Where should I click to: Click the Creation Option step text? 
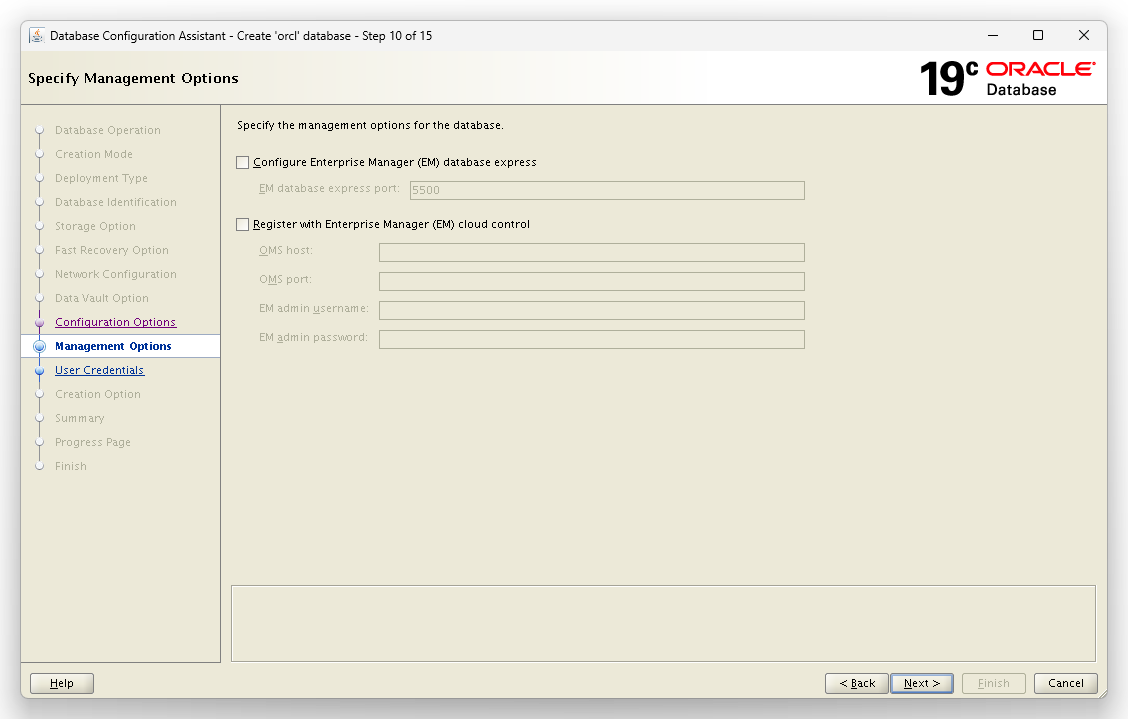(98, 394)
